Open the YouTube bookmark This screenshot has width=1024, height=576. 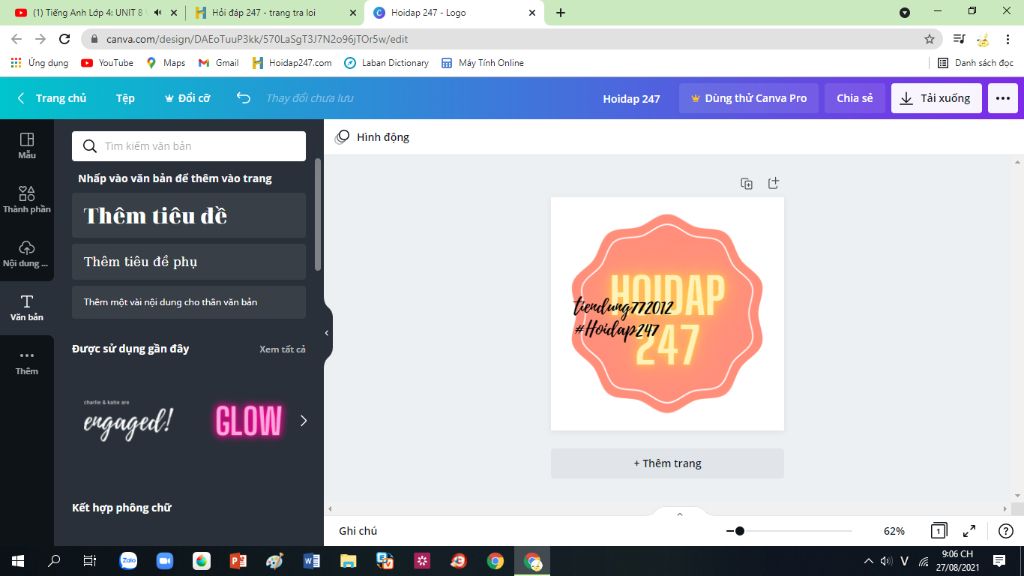click(107, 63)
